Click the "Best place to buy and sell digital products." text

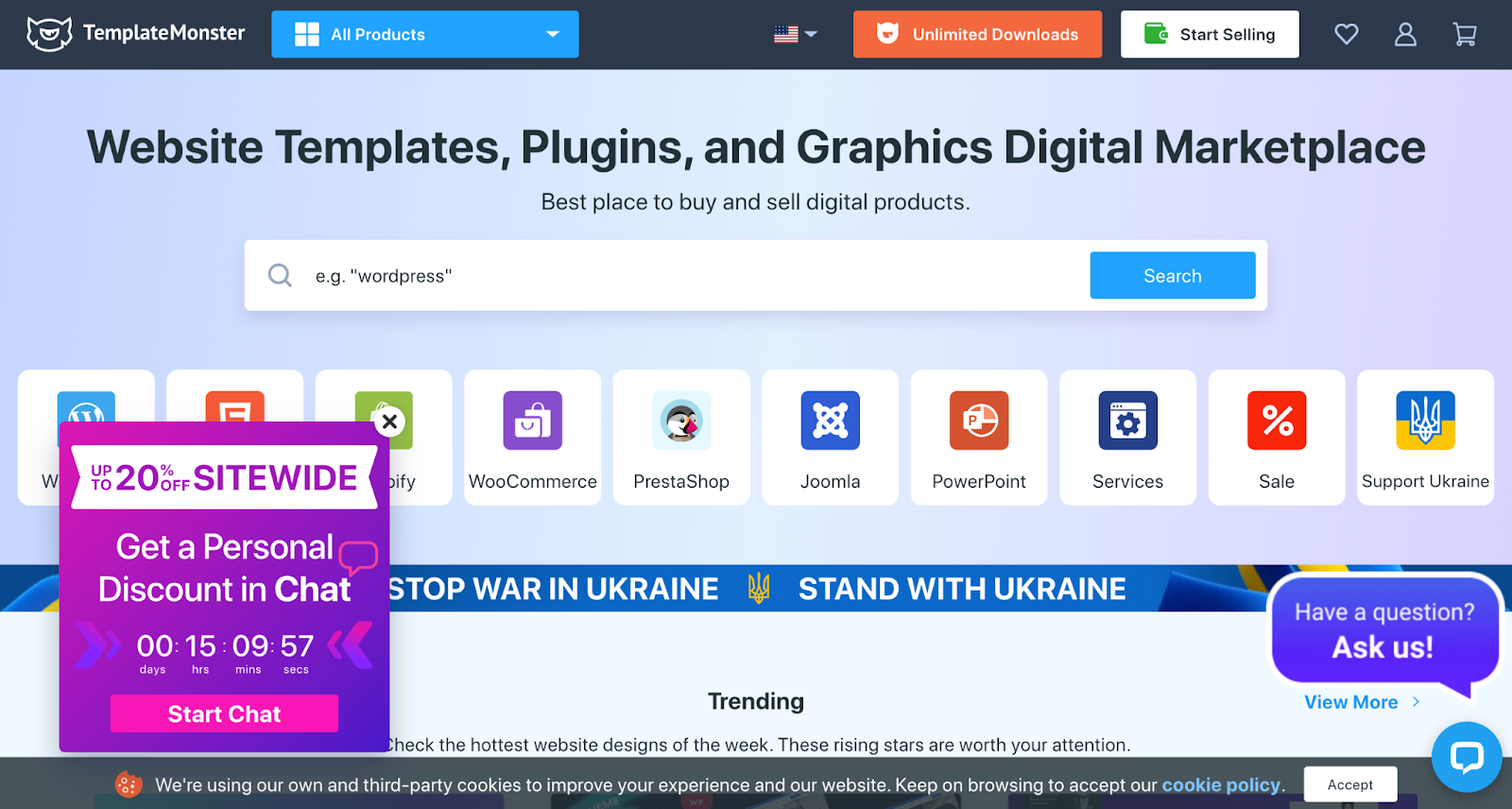756,201
